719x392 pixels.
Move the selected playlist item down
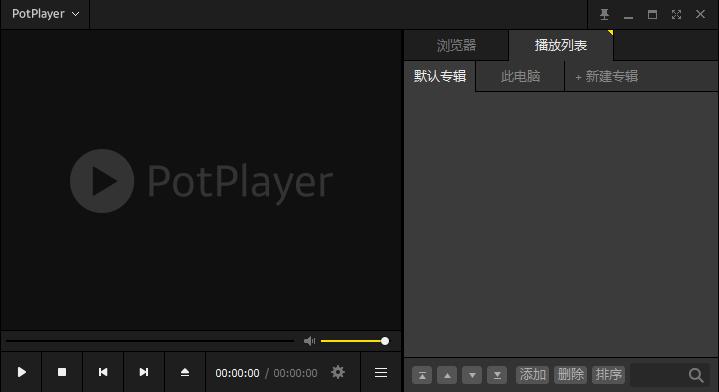click(x=472, y=375)
